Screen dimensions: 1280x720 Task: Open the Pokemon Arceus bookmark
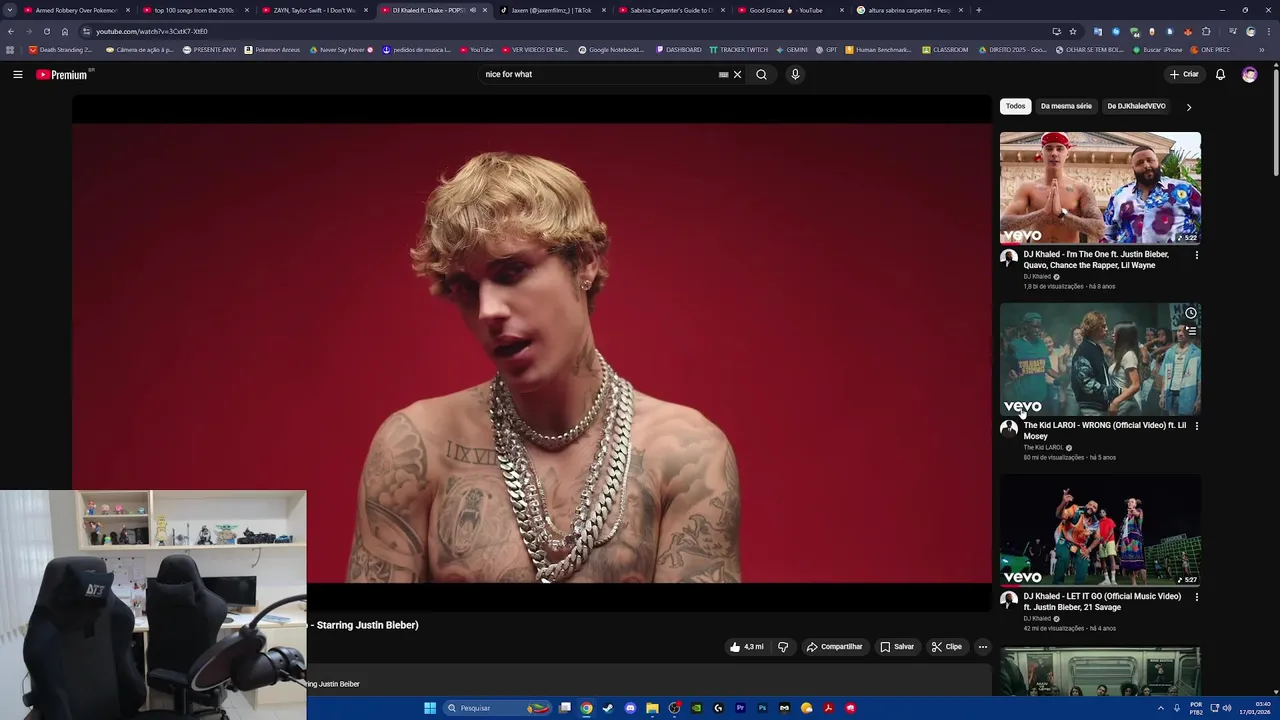coord(272,49)
